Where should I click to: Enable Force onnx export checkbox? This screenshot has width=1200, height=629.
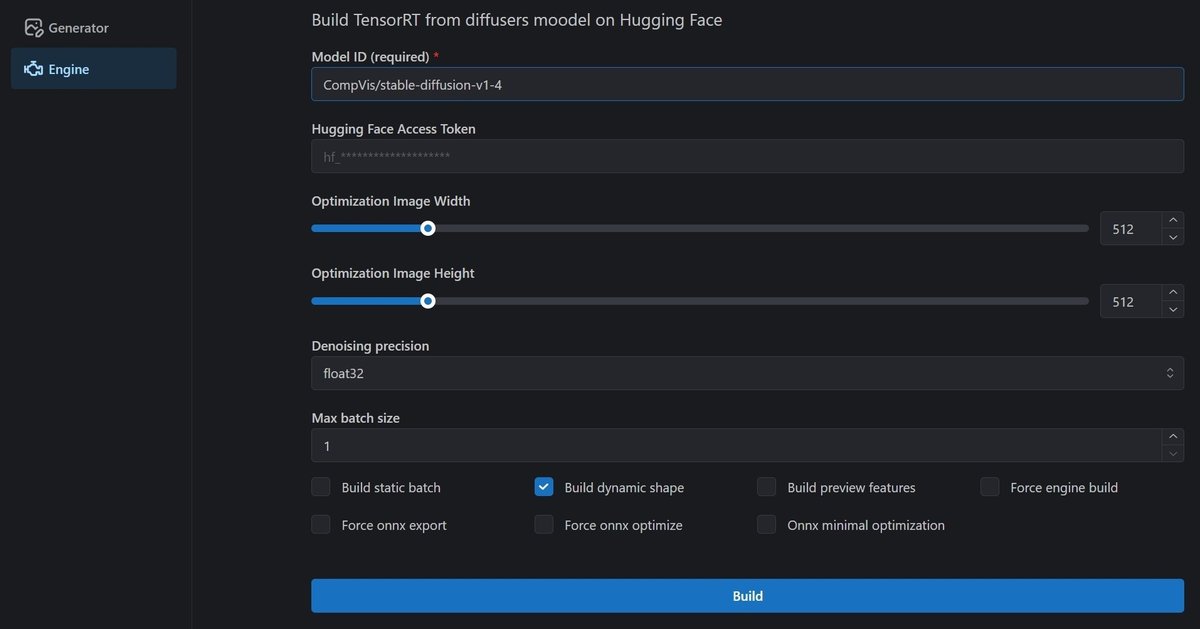[x=321, y=524]
